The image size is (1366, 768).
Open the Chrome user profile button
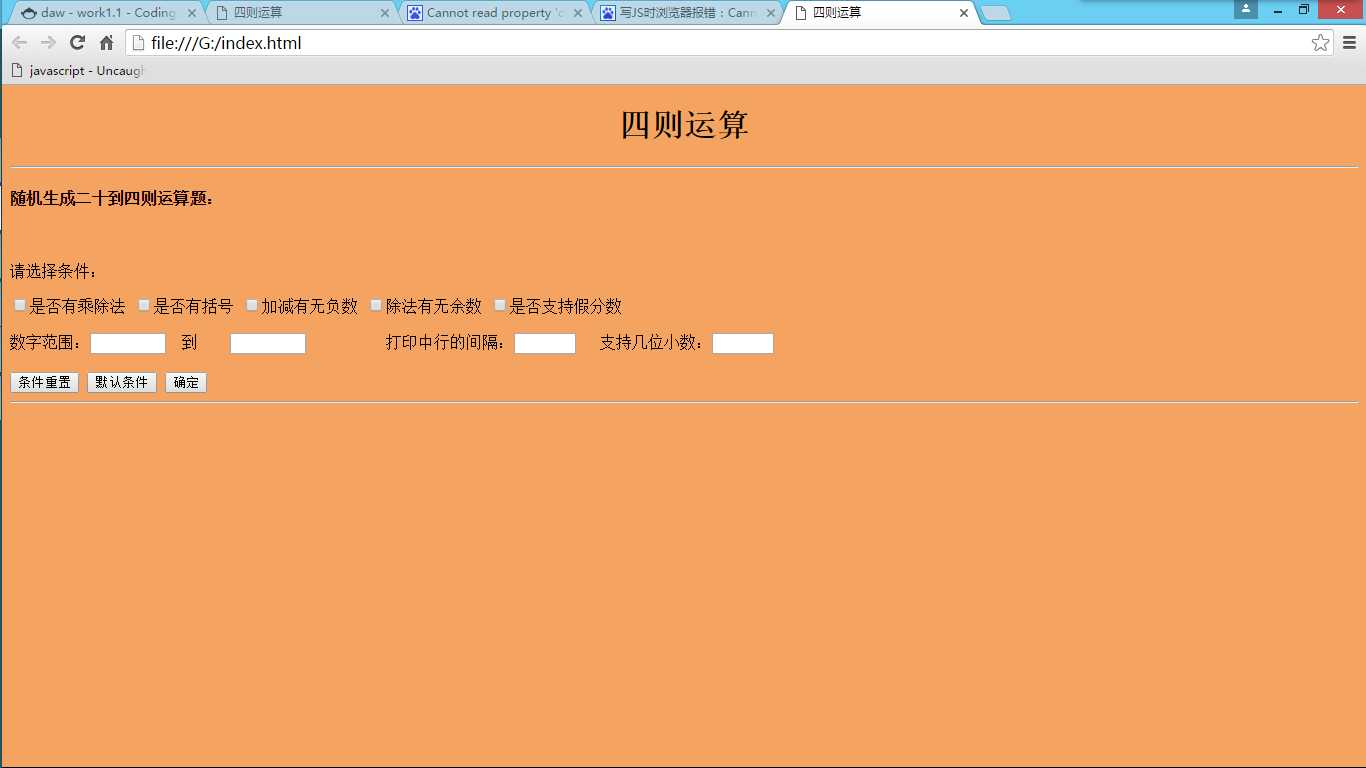(1246, 9)
